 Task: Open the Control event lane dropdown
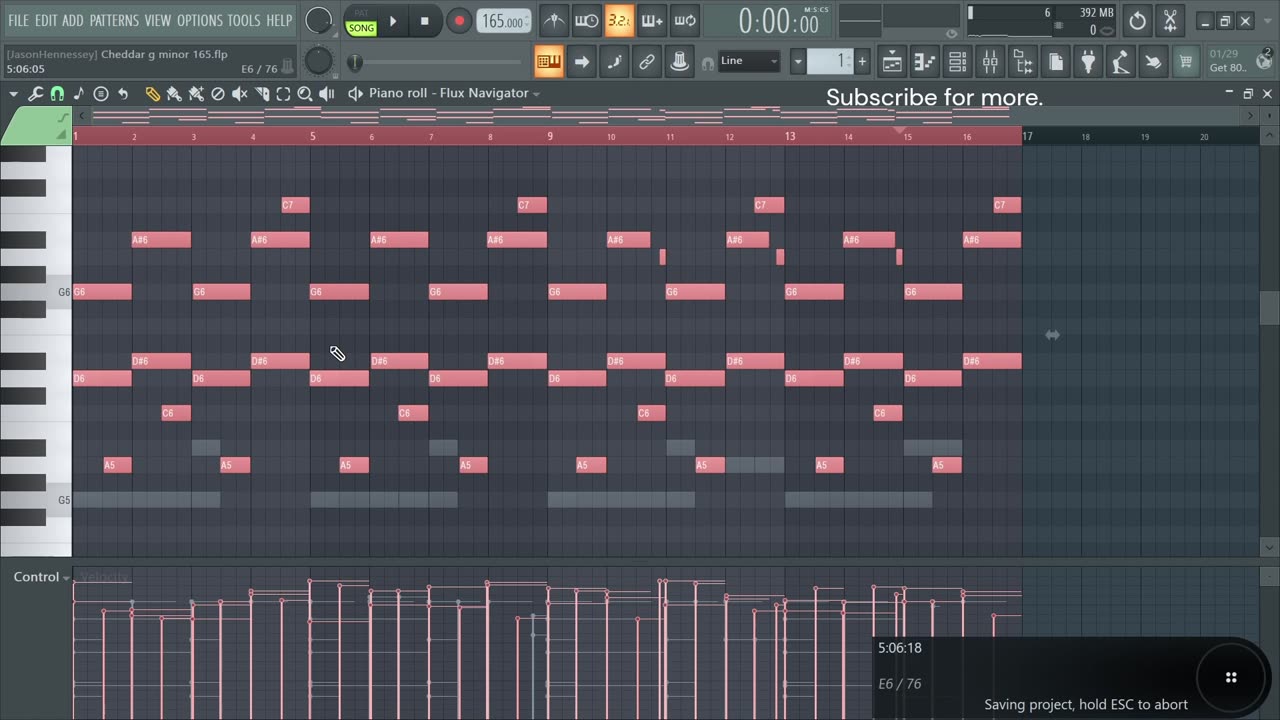tap(41, 577)
